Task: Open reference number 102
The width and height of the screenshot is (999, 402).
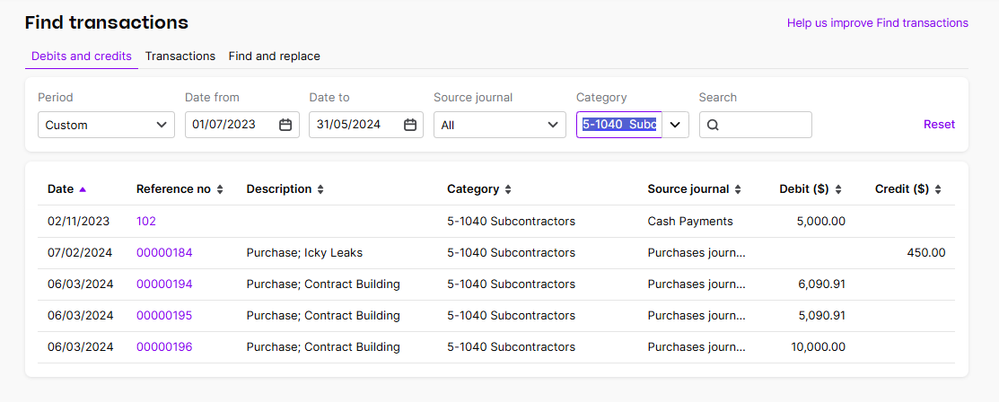Action: (x=146, y=221)
